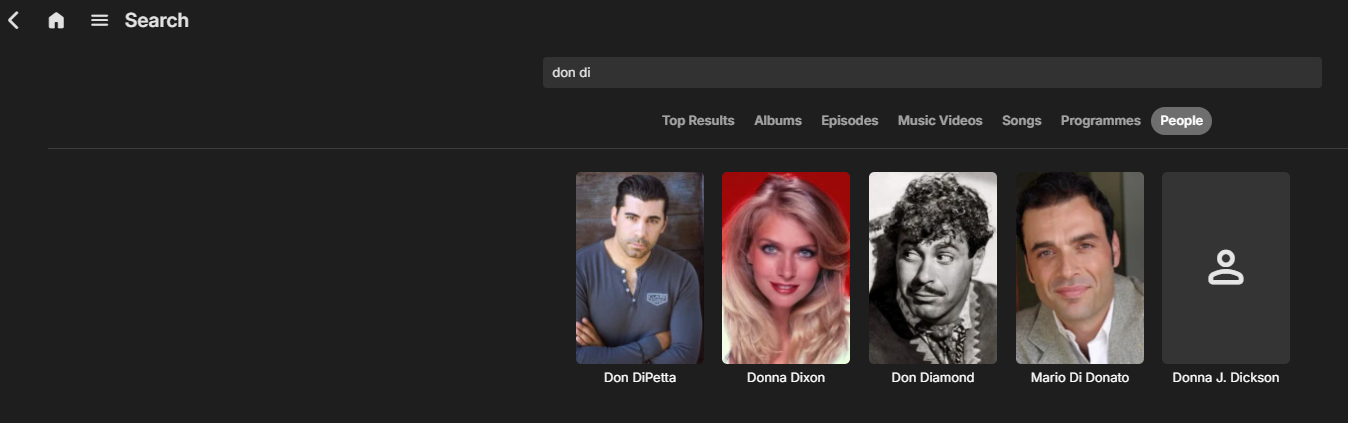The image size is (1348, 423).
Task: Click the 'Don Diamond' name label
Action: coord(933,378)
